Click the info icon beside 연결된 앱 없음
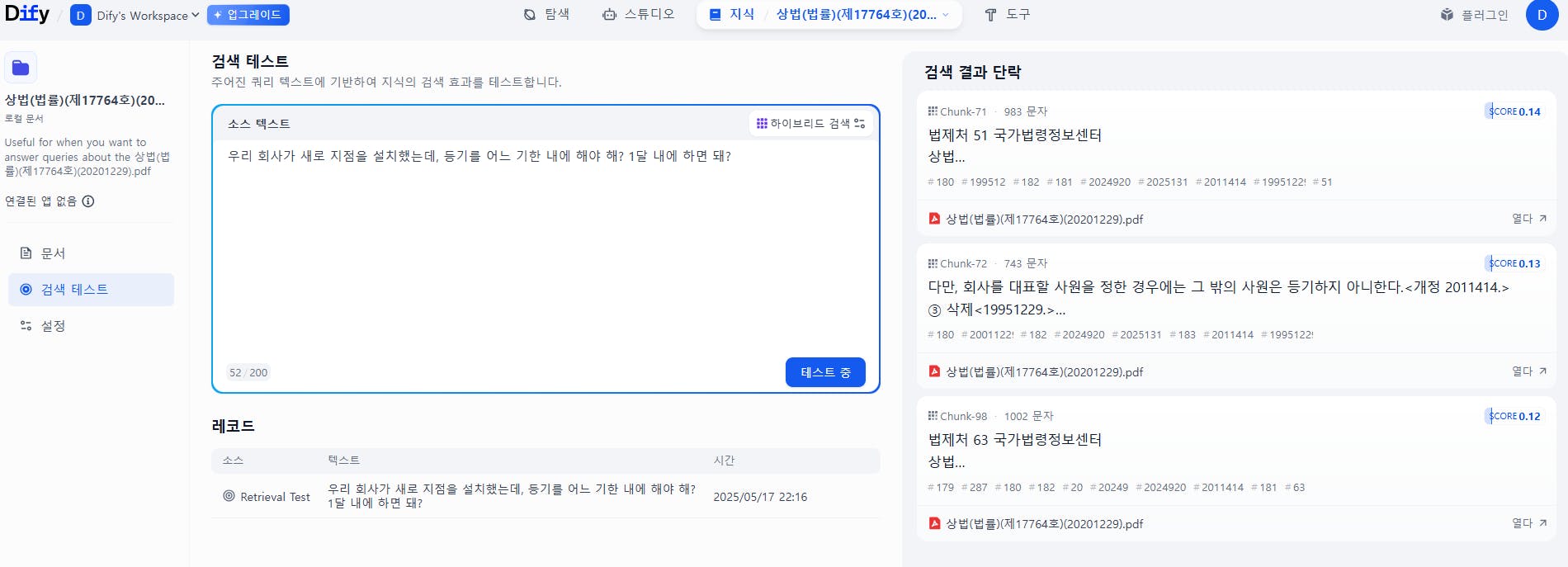Screen dimensions: 1568x567 click(x=88, y=201)
